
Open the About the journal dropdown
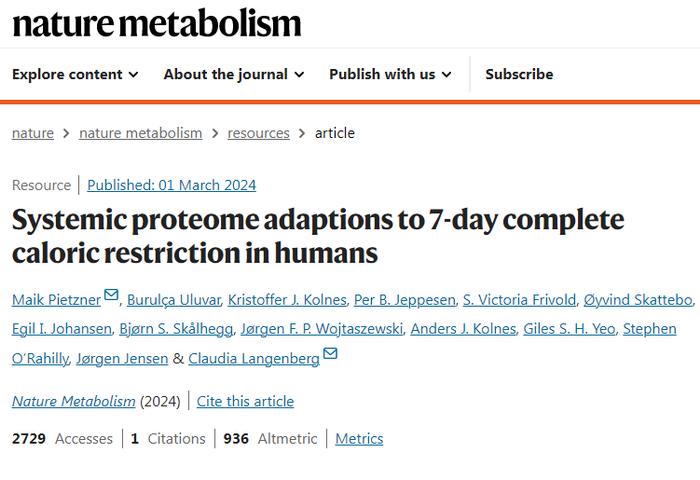(x=234, y=74)
